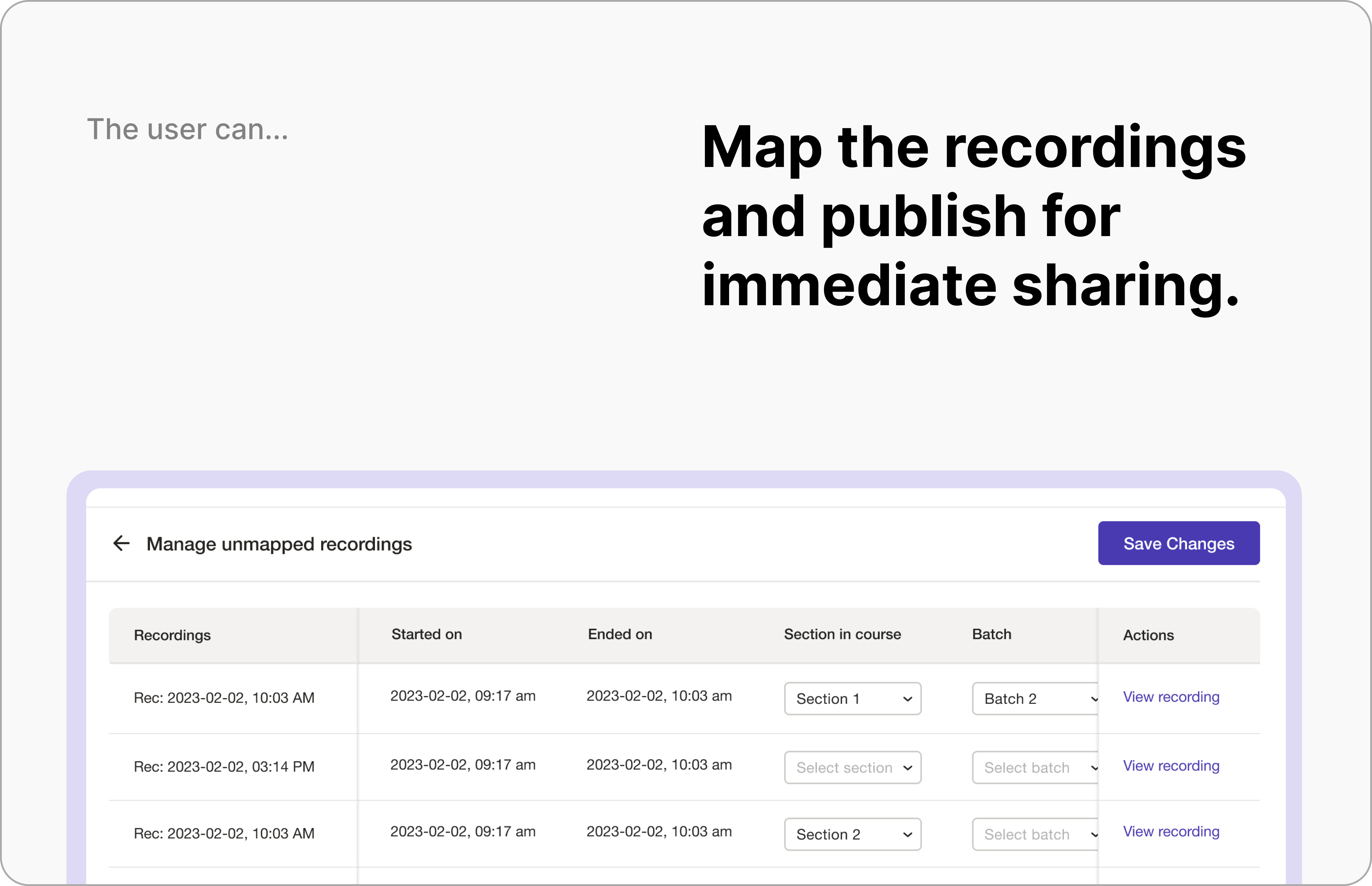Click the Manage unmapped recordings title

279,544
